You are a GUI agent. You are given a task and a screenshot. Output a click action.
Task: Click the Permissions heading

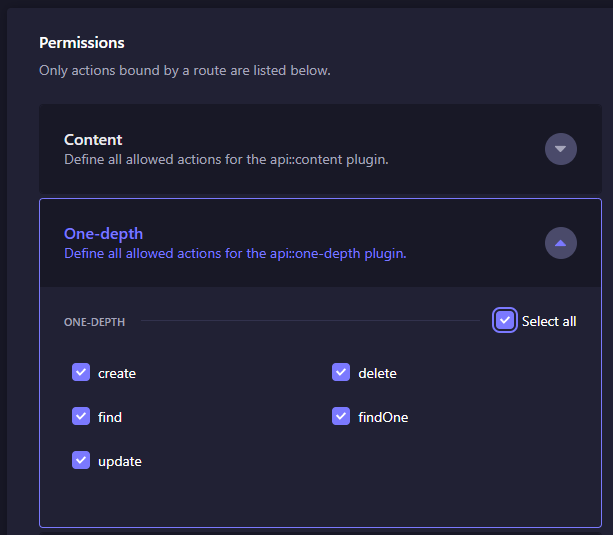[x=82, y=43]
